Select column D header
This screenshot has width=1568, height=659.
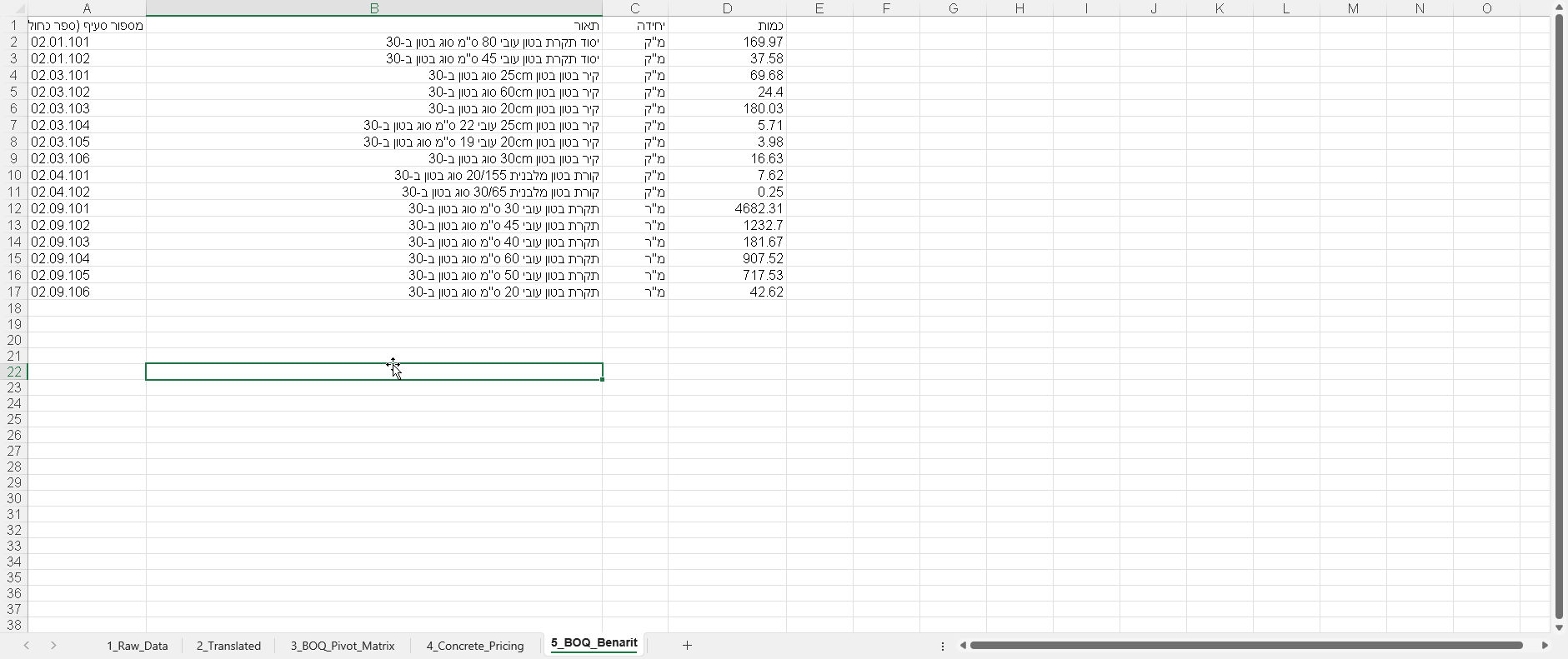pos(727,8)
